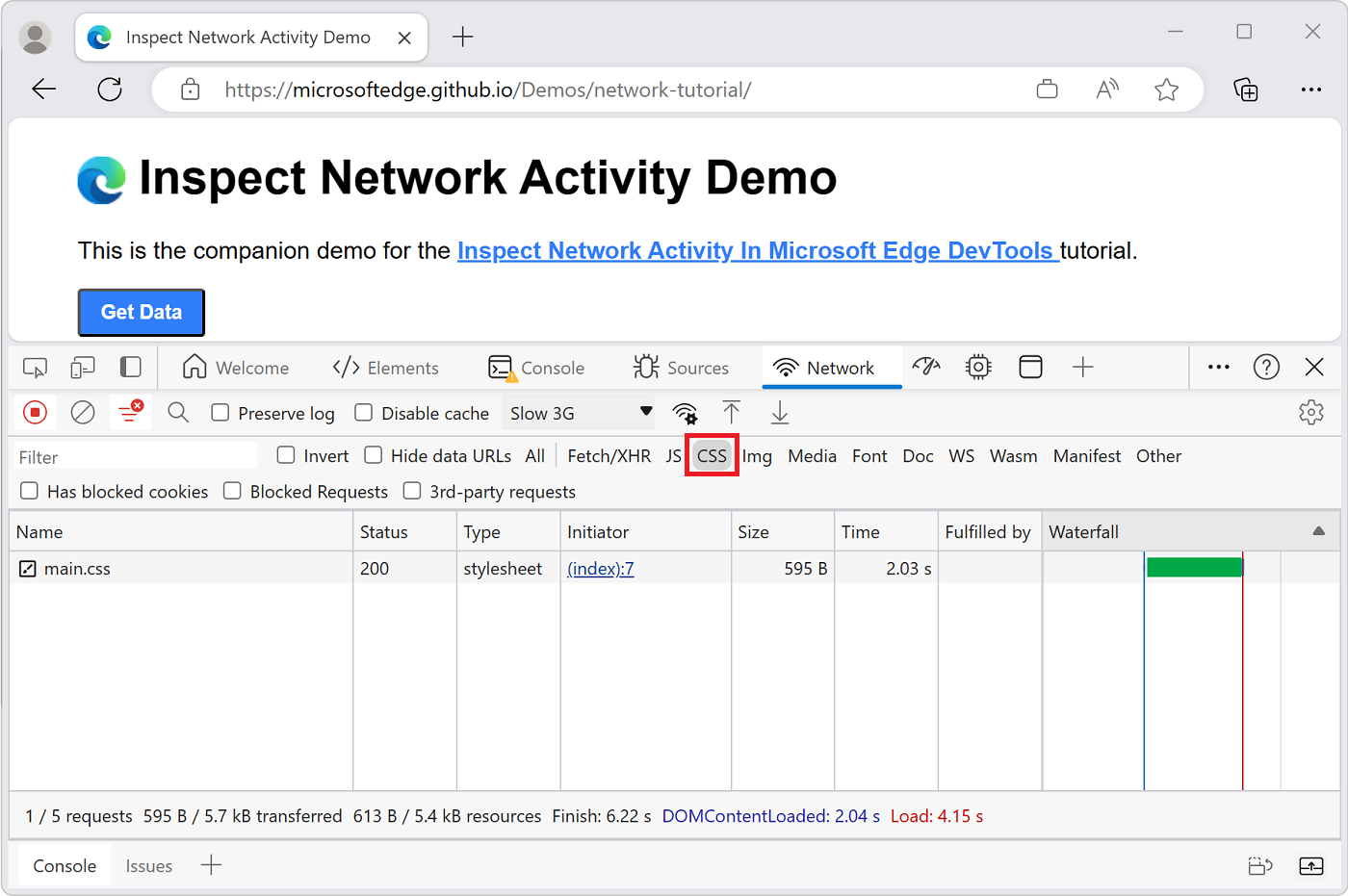Enable Disable cache
Screen dimensions: 1348x896
363,413
